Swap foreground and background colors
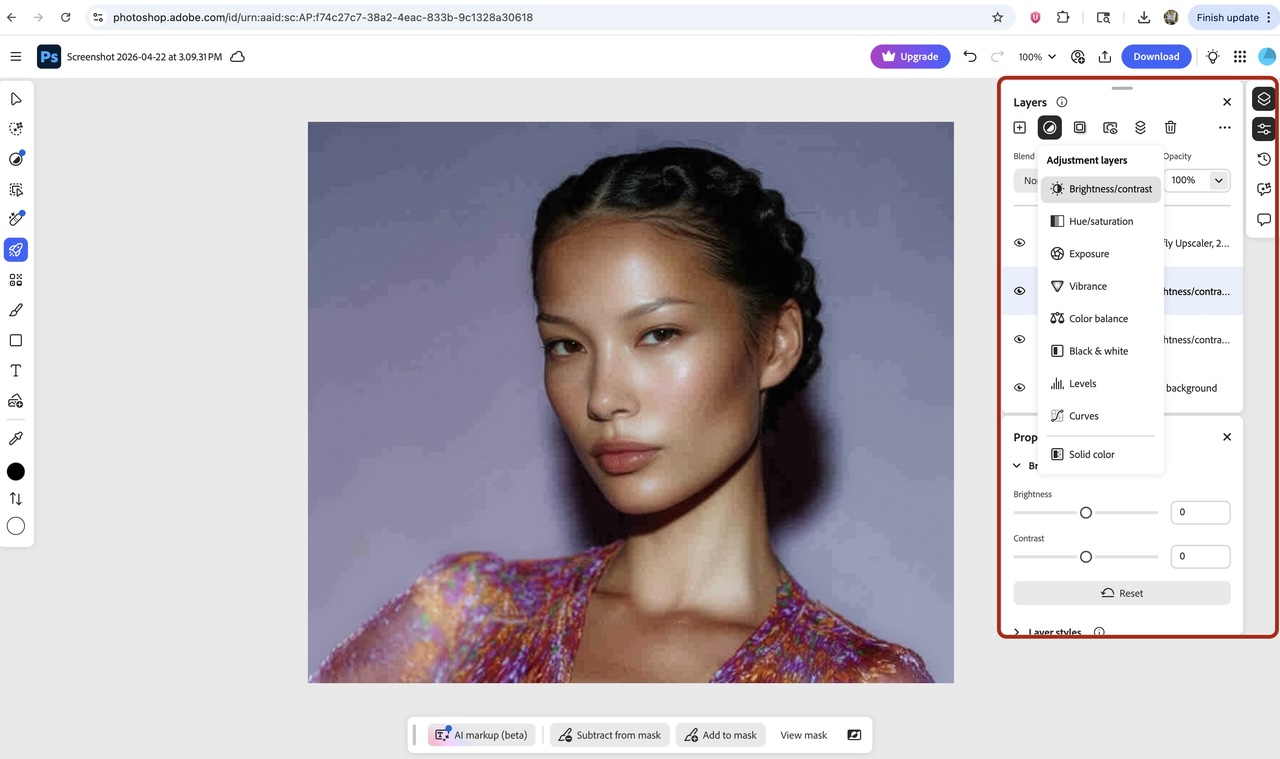1280x759 pixels. click(16, 498)
